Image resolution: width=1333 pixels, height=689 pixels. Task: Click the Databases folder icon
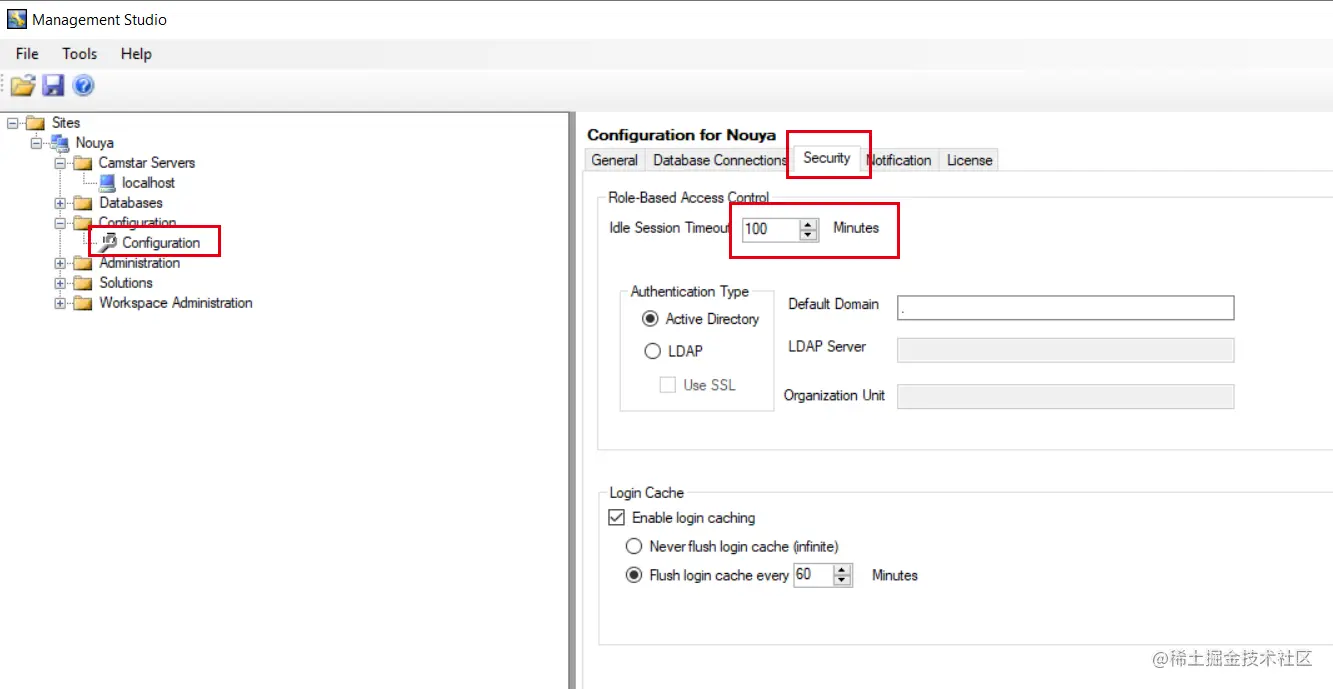[x=83, y=203]
